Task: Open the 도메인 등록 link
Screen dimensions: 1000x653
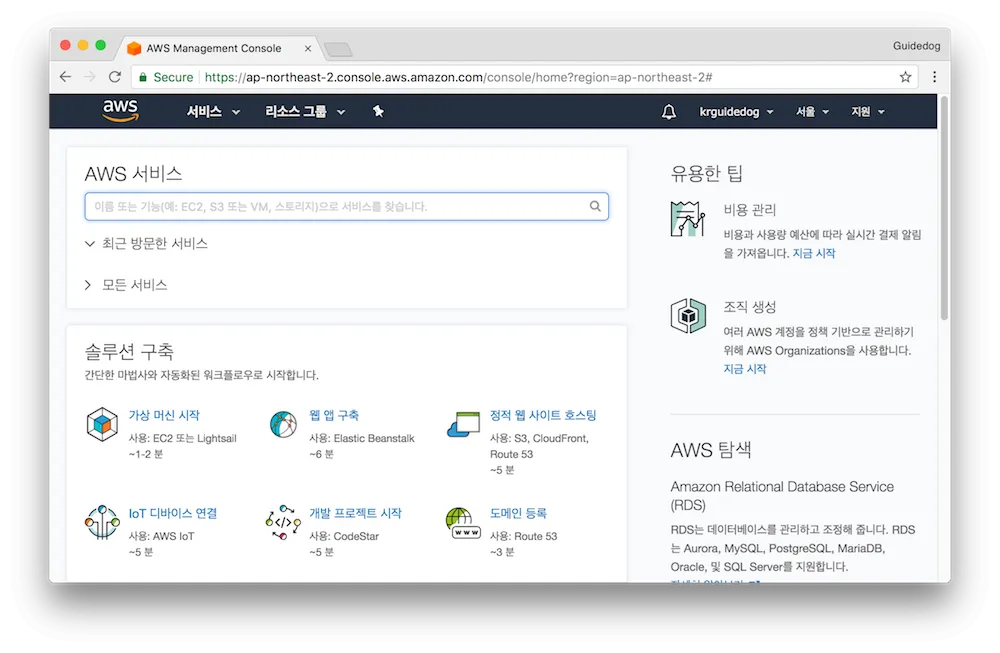Action: click(x=518, y=513)
